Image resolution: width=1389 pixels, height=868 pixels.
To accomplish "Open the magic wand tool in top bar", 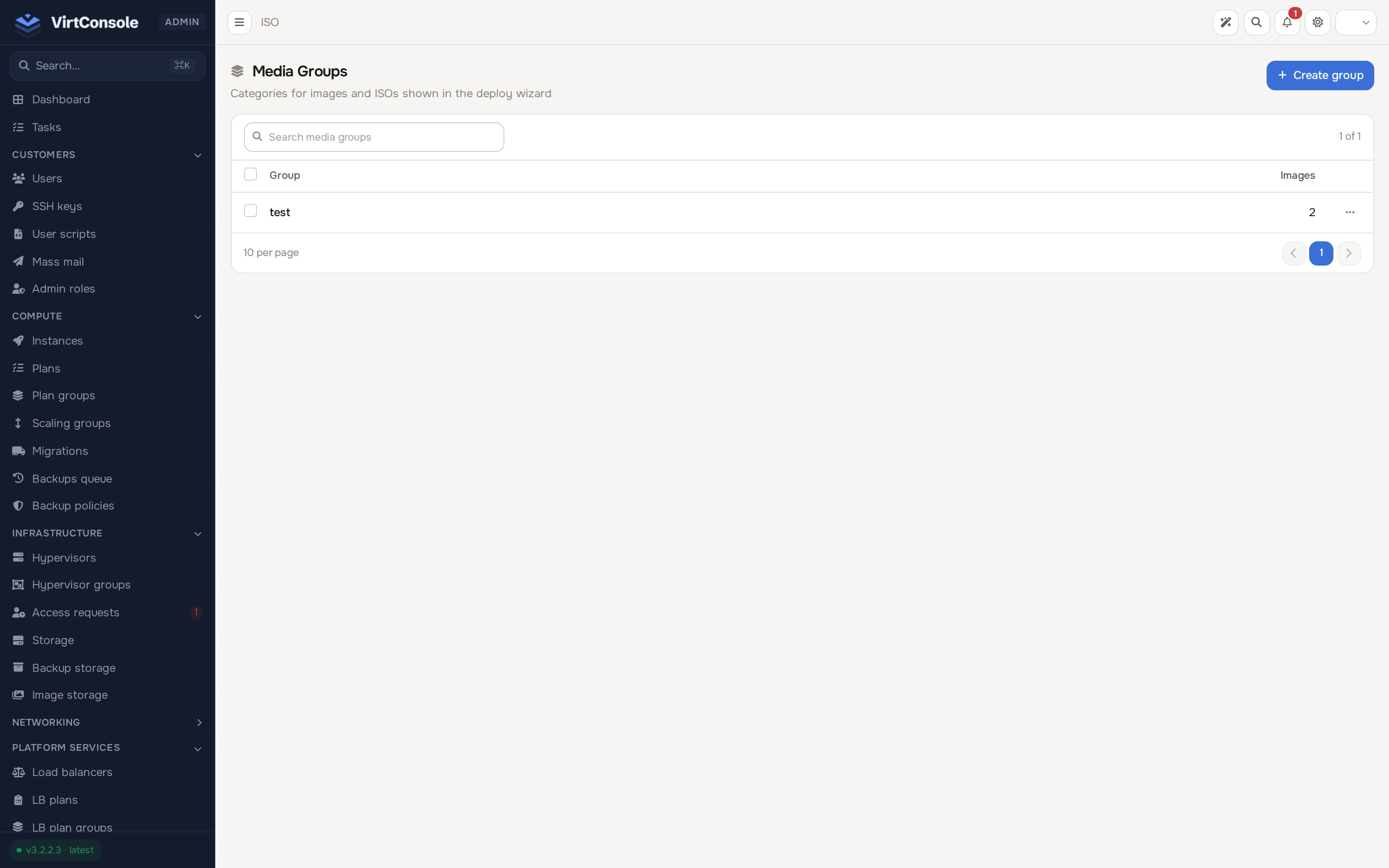I will click(1225, 23).
